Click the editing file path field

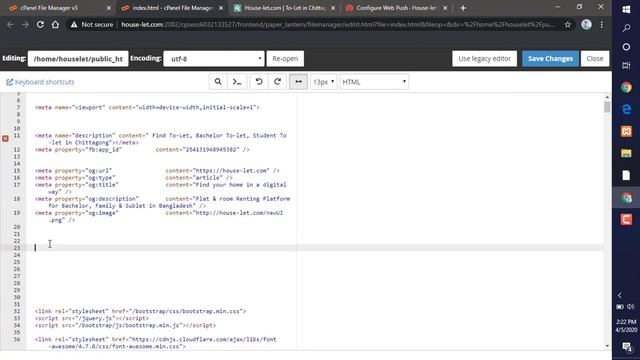(78, 59)
